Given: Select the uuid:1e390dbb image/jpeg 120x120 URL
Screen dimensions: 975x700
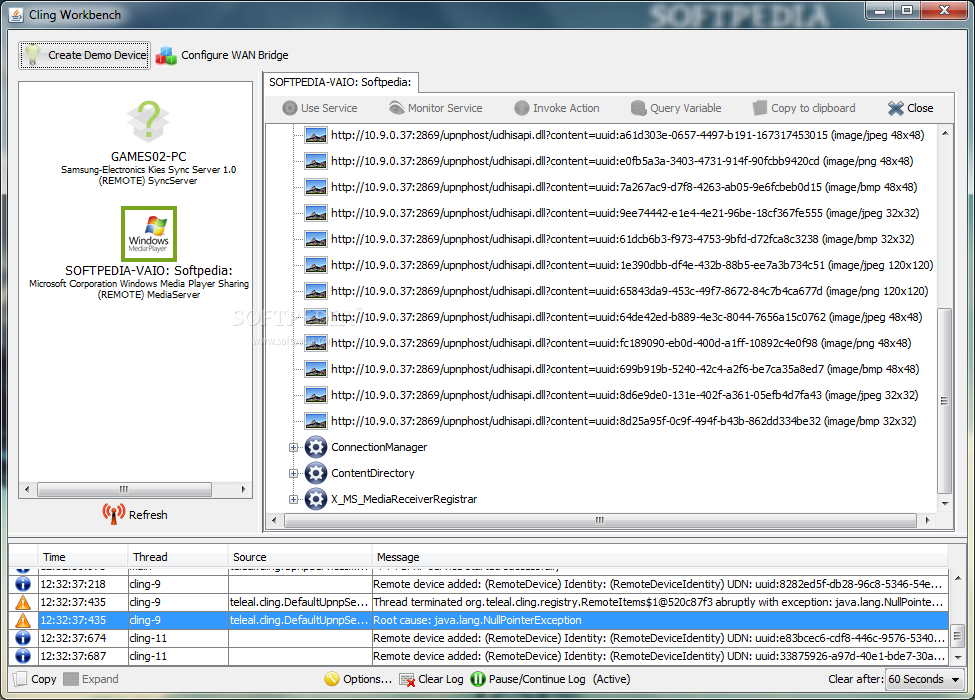Looking at the screenshot, I should tap(632, 265).
